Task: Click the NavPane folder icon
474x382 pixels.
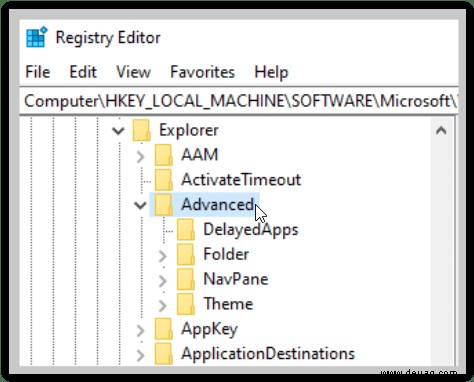Action: (186, 279)
